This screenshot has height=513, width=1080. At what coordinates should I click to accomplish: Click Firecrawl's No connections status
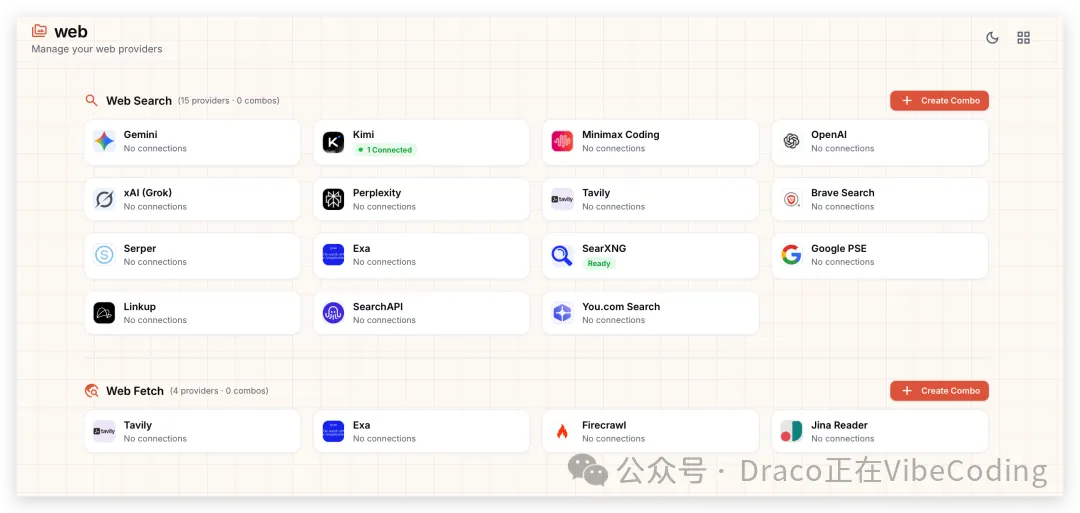(x=614, y=439)
